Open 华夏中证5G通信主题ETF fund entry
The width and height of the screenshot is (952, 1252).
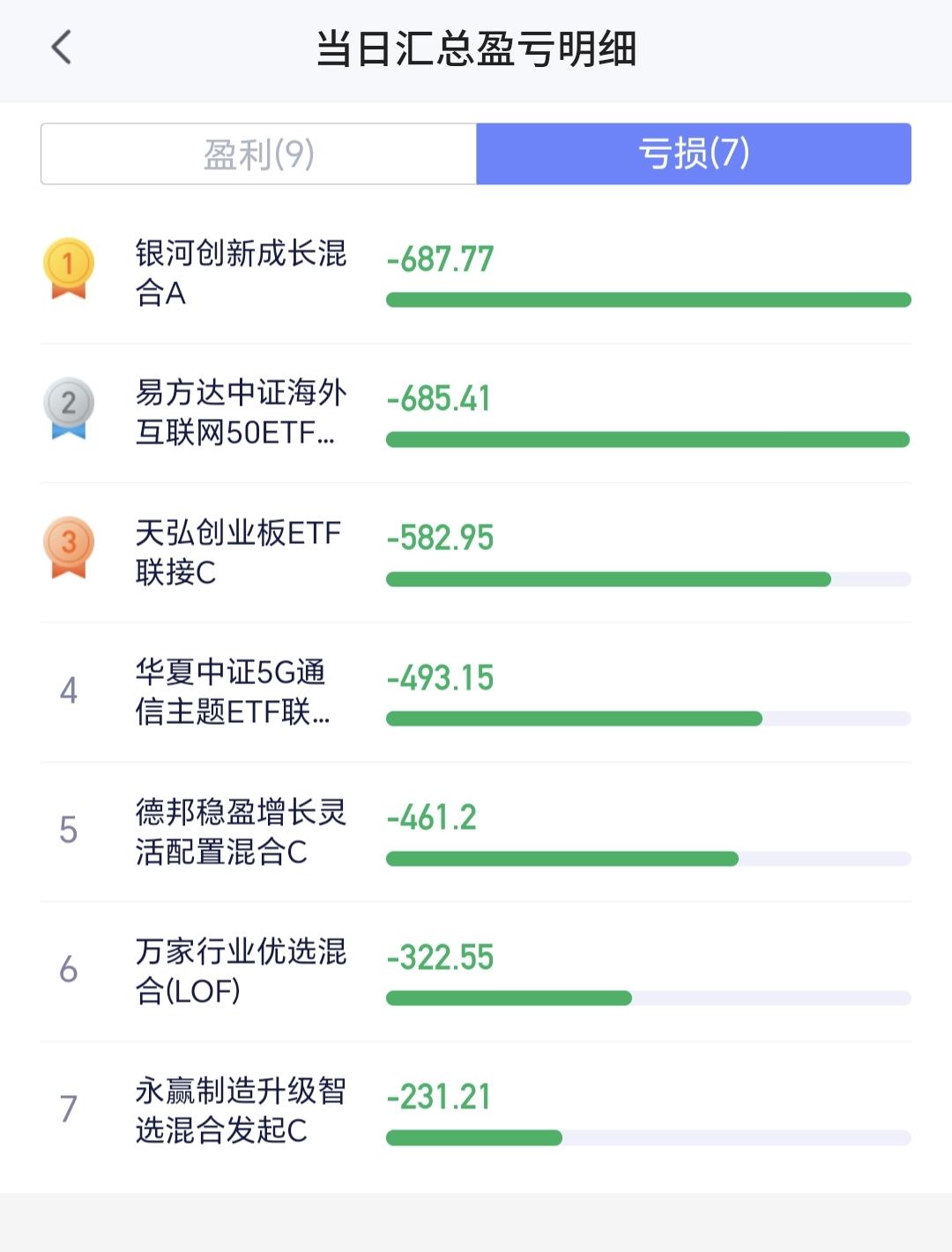476,692
